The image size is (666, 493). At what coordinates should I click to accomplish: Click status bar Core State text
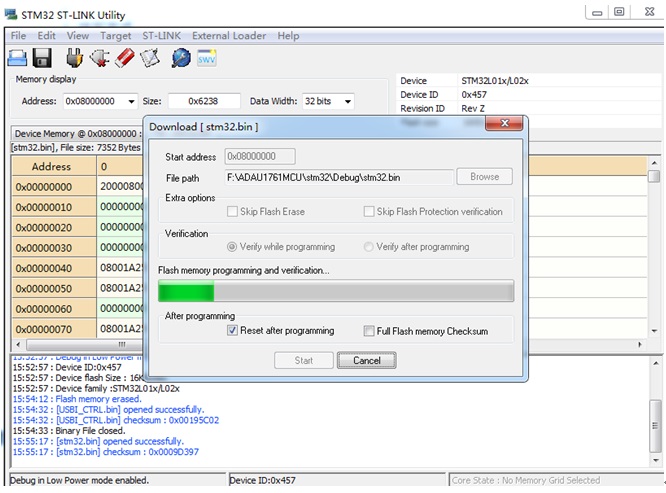point(526,480)
